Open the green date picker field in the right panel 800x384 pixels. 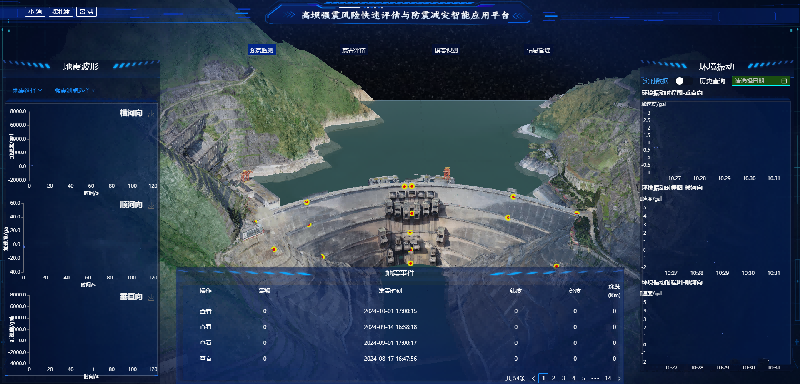761,81
